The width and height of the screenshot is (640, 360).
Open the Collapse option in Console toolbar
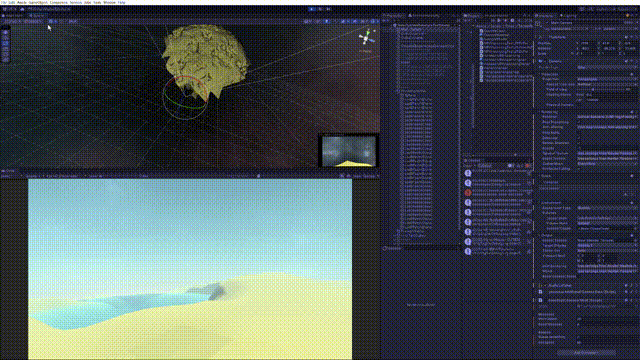[485, 165]
